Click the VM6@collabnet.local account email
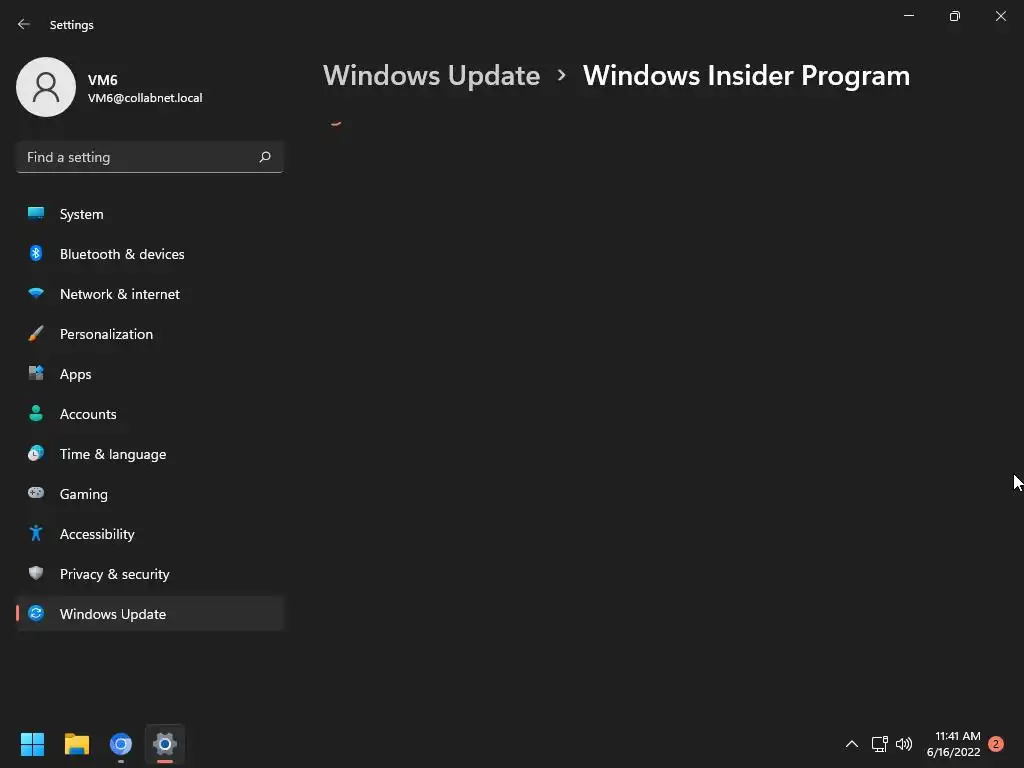This screenshot has width=1024, height=768. point(145,98)
